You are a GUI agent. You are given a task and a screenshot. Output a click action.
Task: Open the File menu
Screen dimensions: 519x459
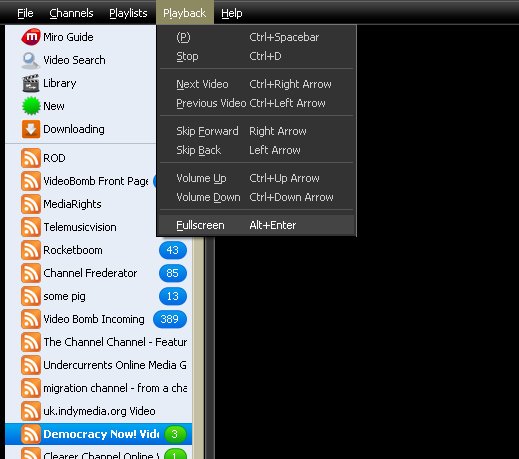25,13
